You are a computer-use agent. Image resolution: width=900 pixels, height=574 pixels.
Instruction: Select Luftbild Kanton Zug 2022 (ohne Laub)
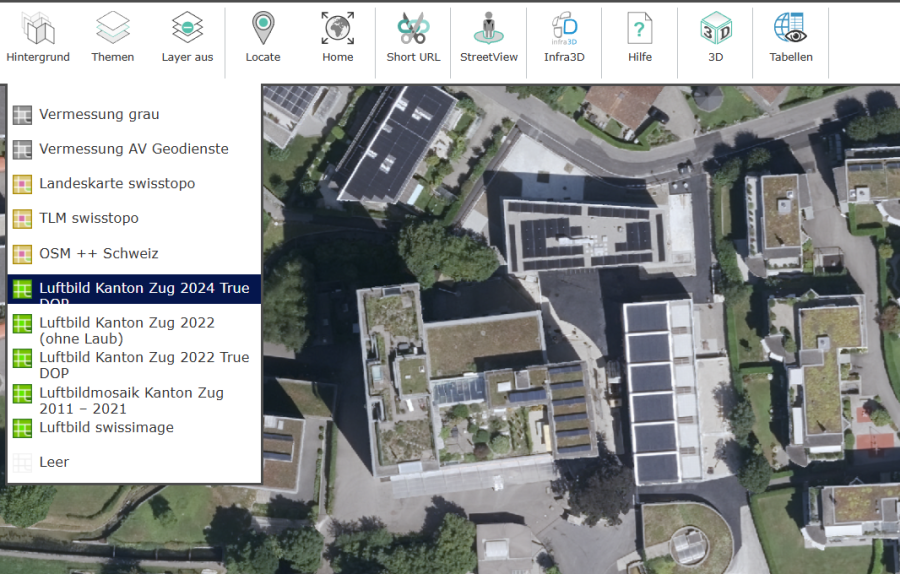coord(126,331)
